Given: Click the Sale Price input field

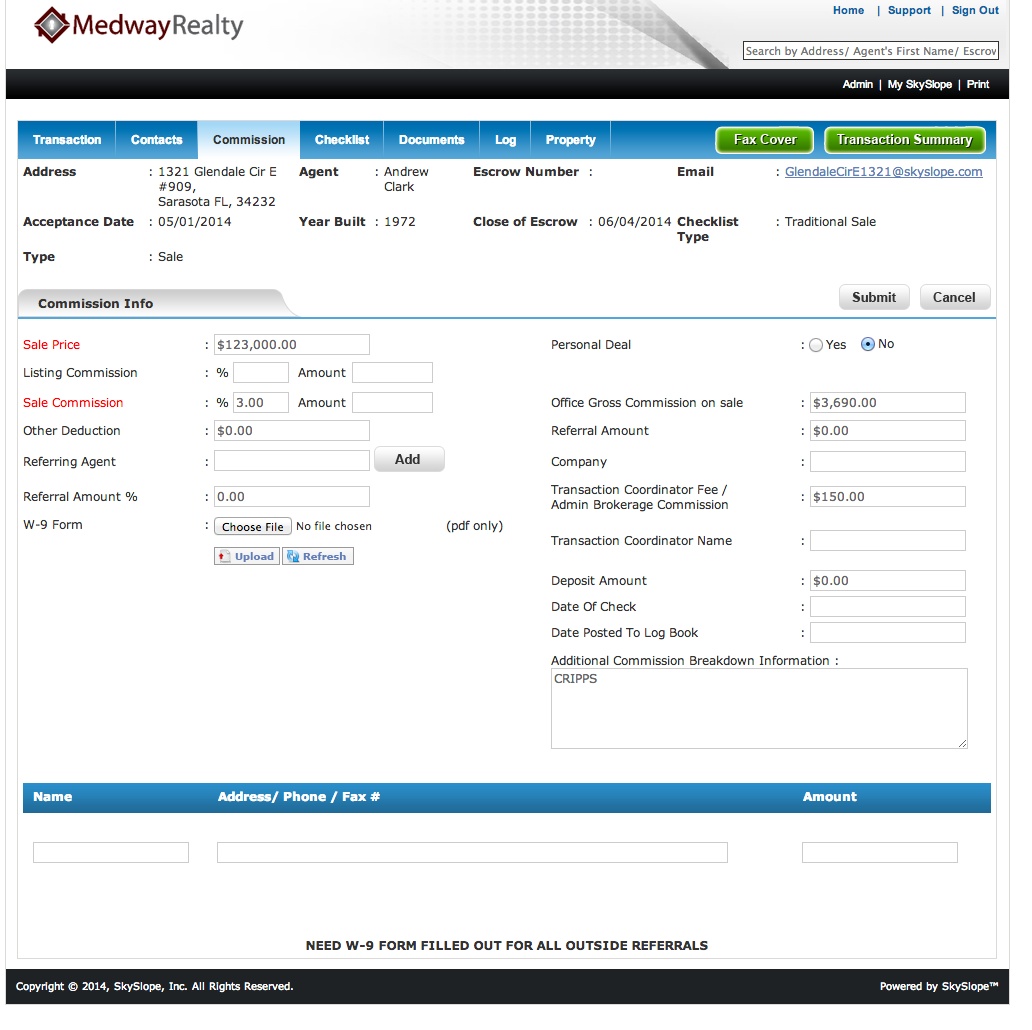Looking at the screenshot, I should (x=292, y=345).
